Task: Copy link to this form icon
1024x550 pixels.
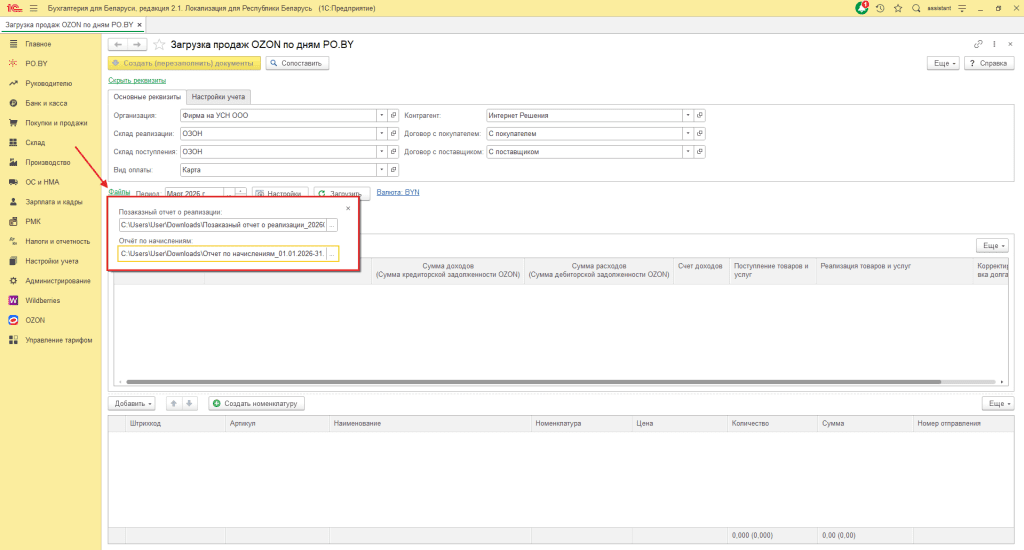Action: point(978,44)
